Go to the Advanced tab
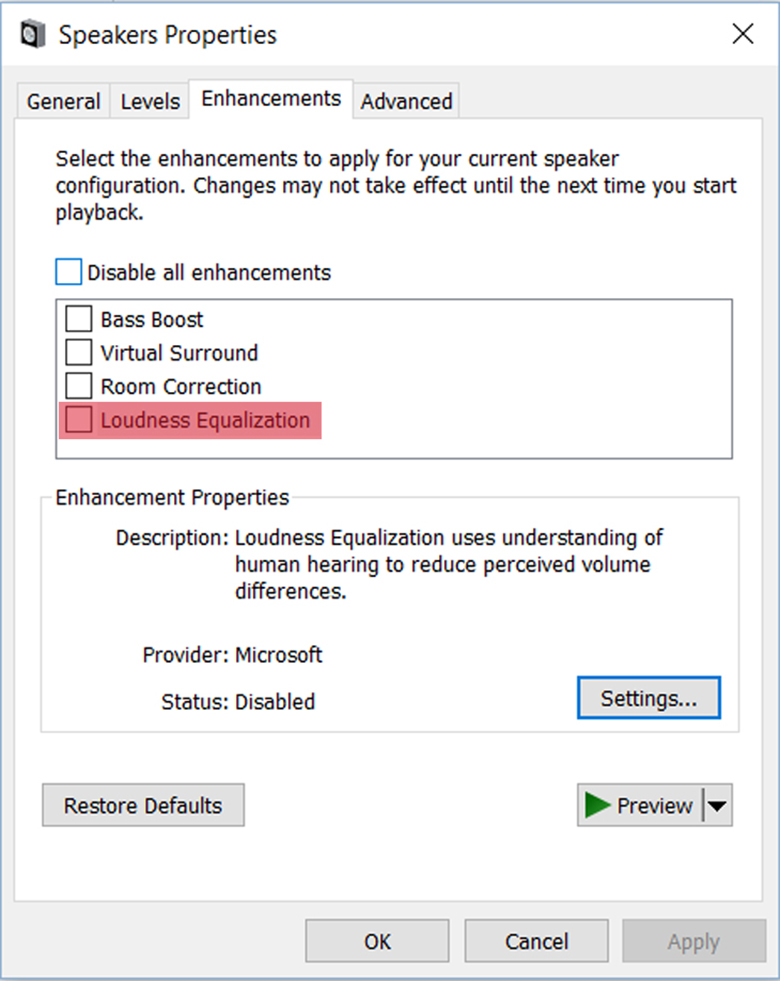Screen dimensions: 780x981 click(x=406, y=101)
